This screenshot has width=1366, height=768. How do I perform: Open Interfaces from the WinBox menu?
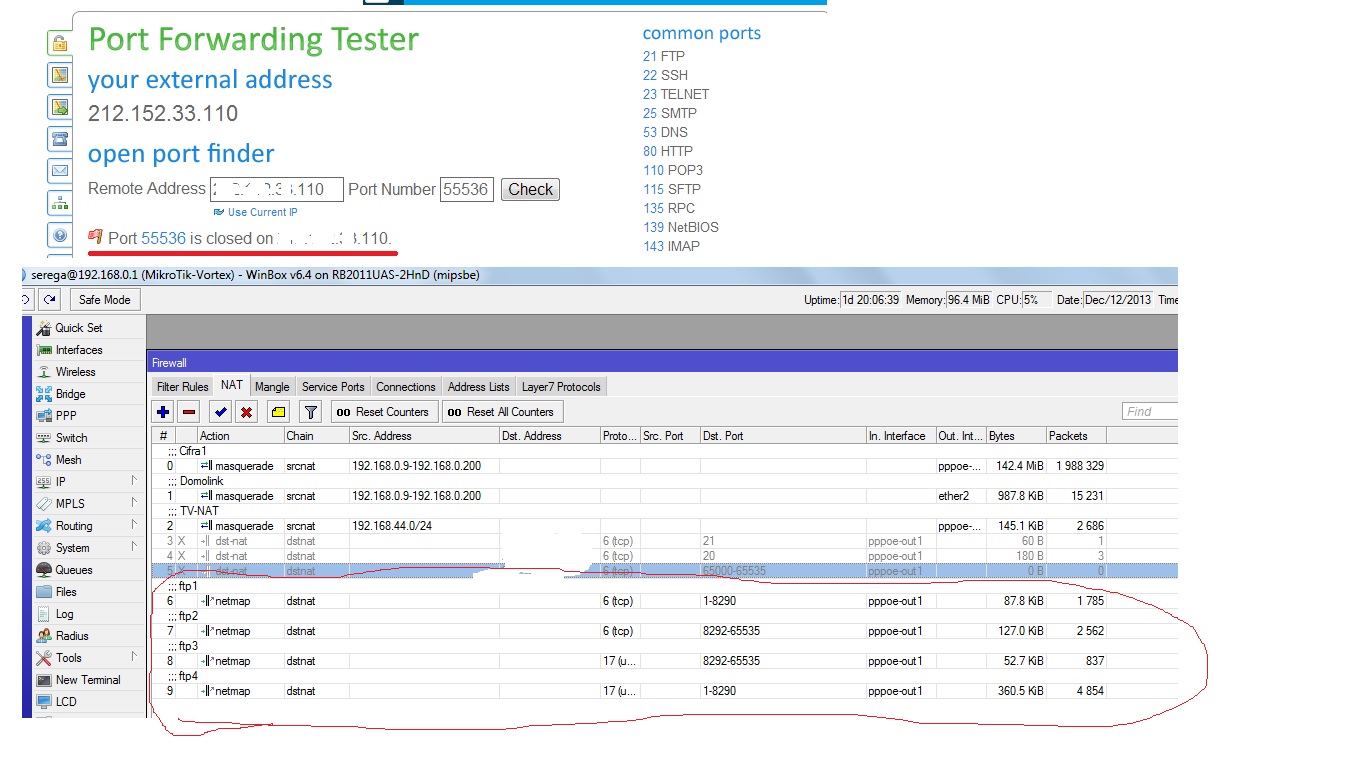[x=79, y=350]
